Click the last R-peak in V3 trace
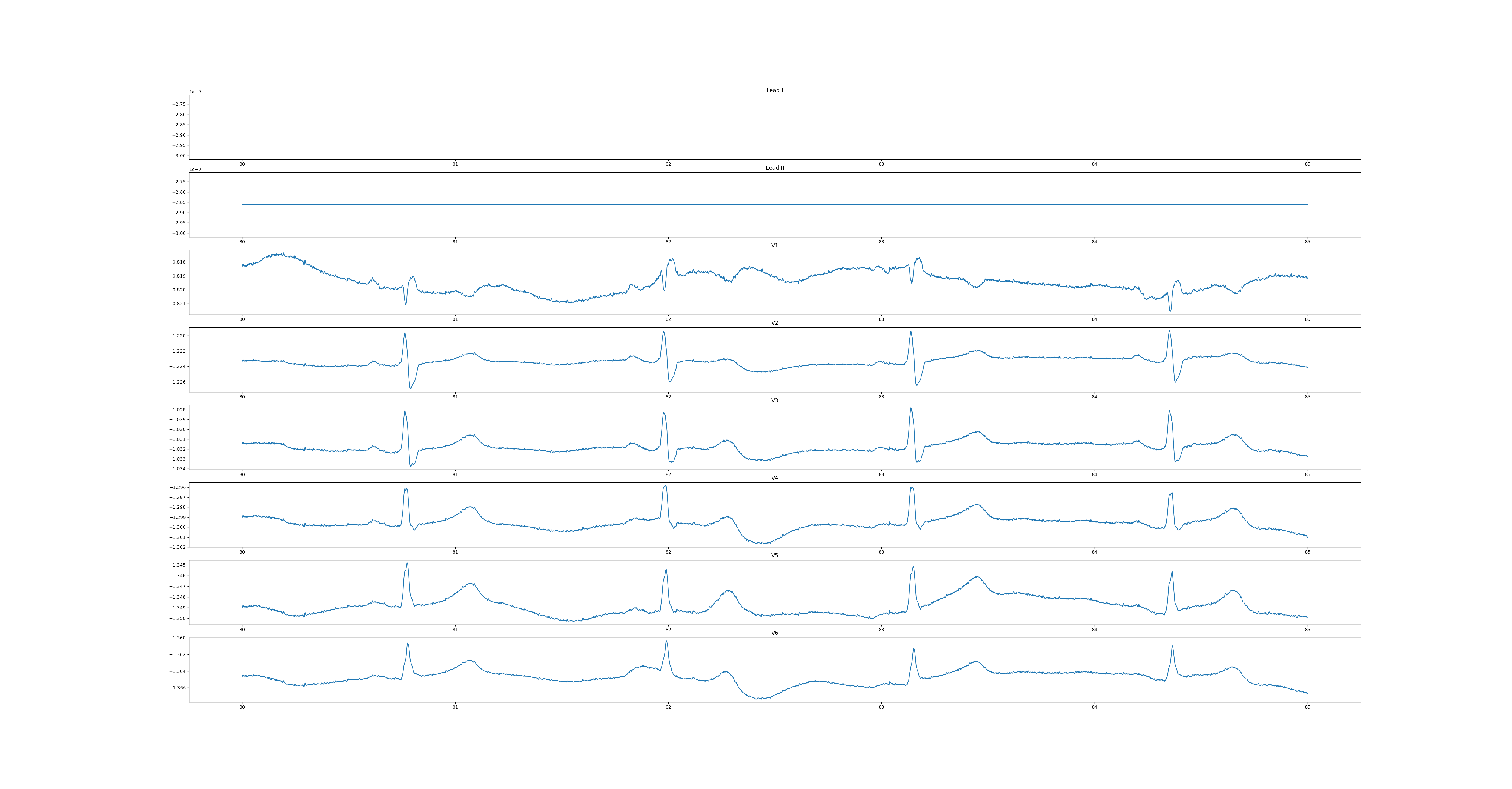This screenshot has height=789, width=1512. pos(1169,411)
